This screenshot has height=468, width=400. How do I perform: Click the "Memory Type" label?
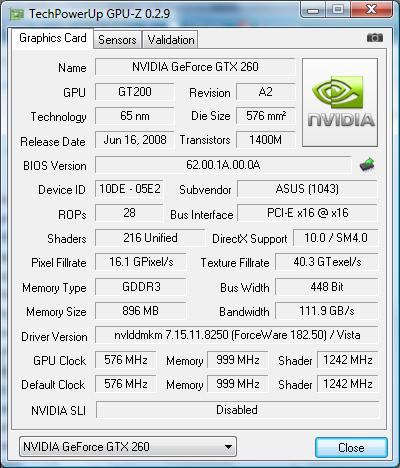click(54, 288)
